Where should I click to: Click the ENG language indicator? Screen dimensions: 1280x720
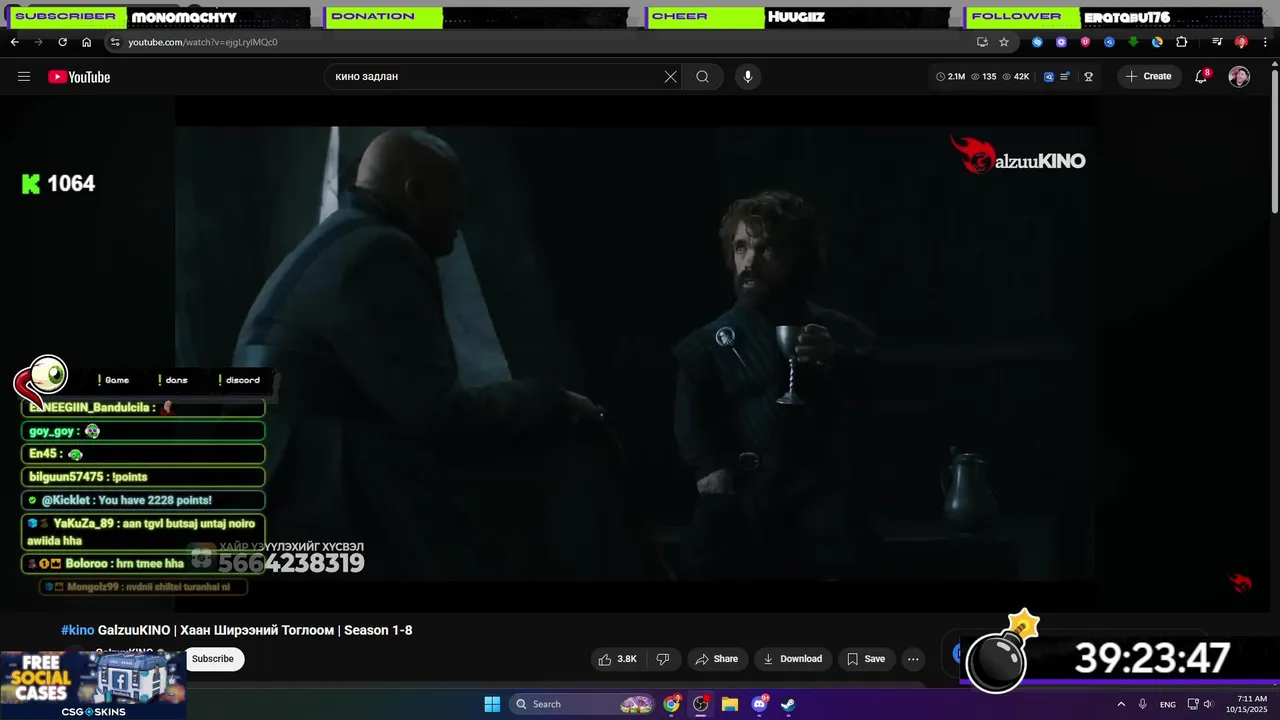pos(1168,704)
